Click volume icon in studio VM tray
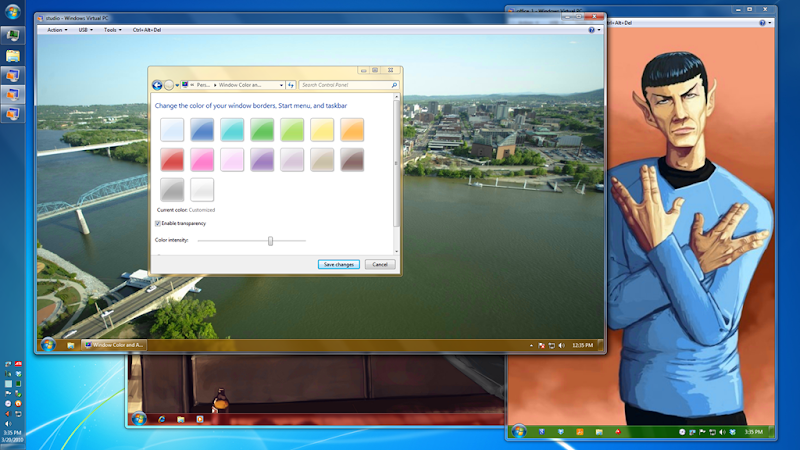 tap(562, 345)
